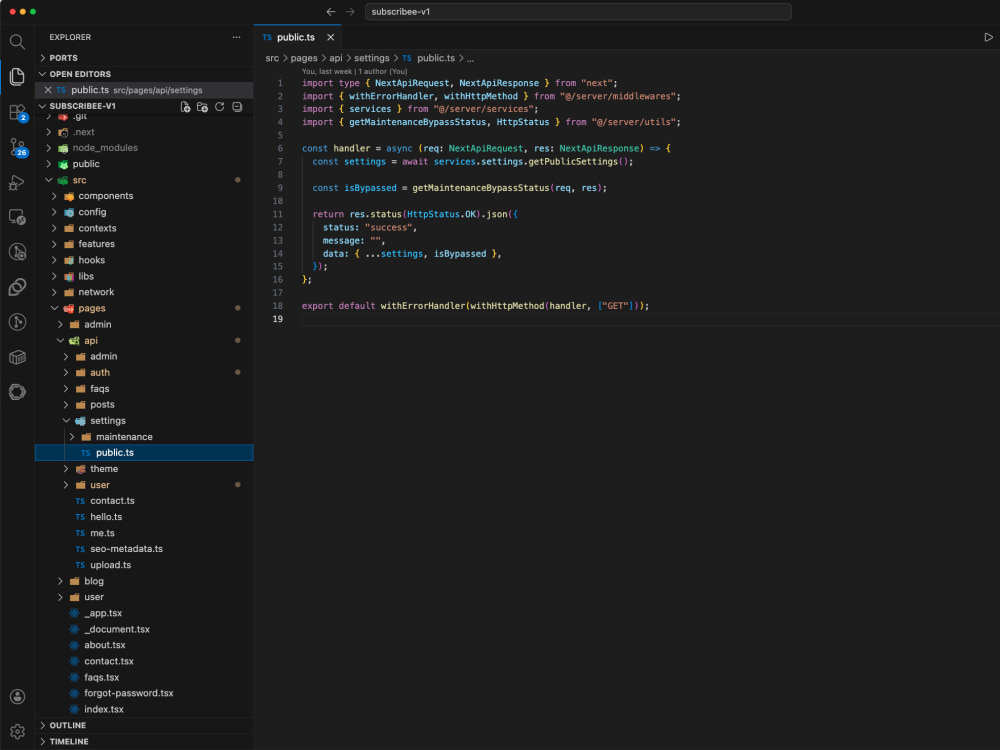This screenshot has width=1000, height=750.
Task: Open Extensions view with badge 2
Action: point(17,112)
